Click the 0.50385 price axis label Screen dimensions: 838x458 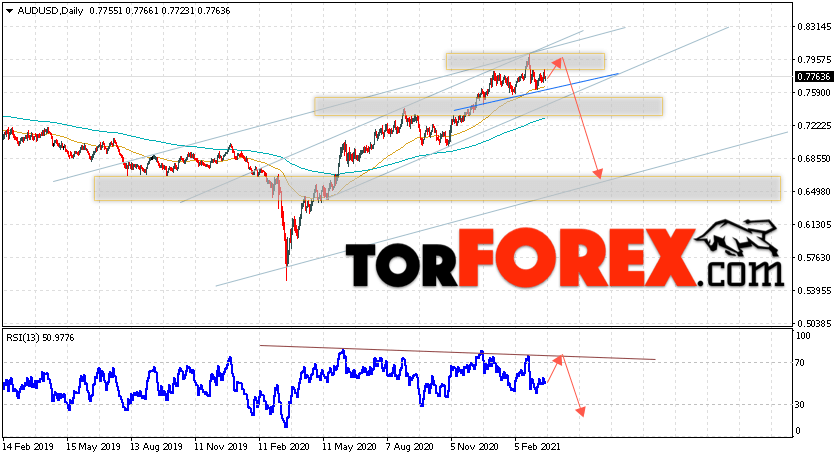click(x=814, y=323)
